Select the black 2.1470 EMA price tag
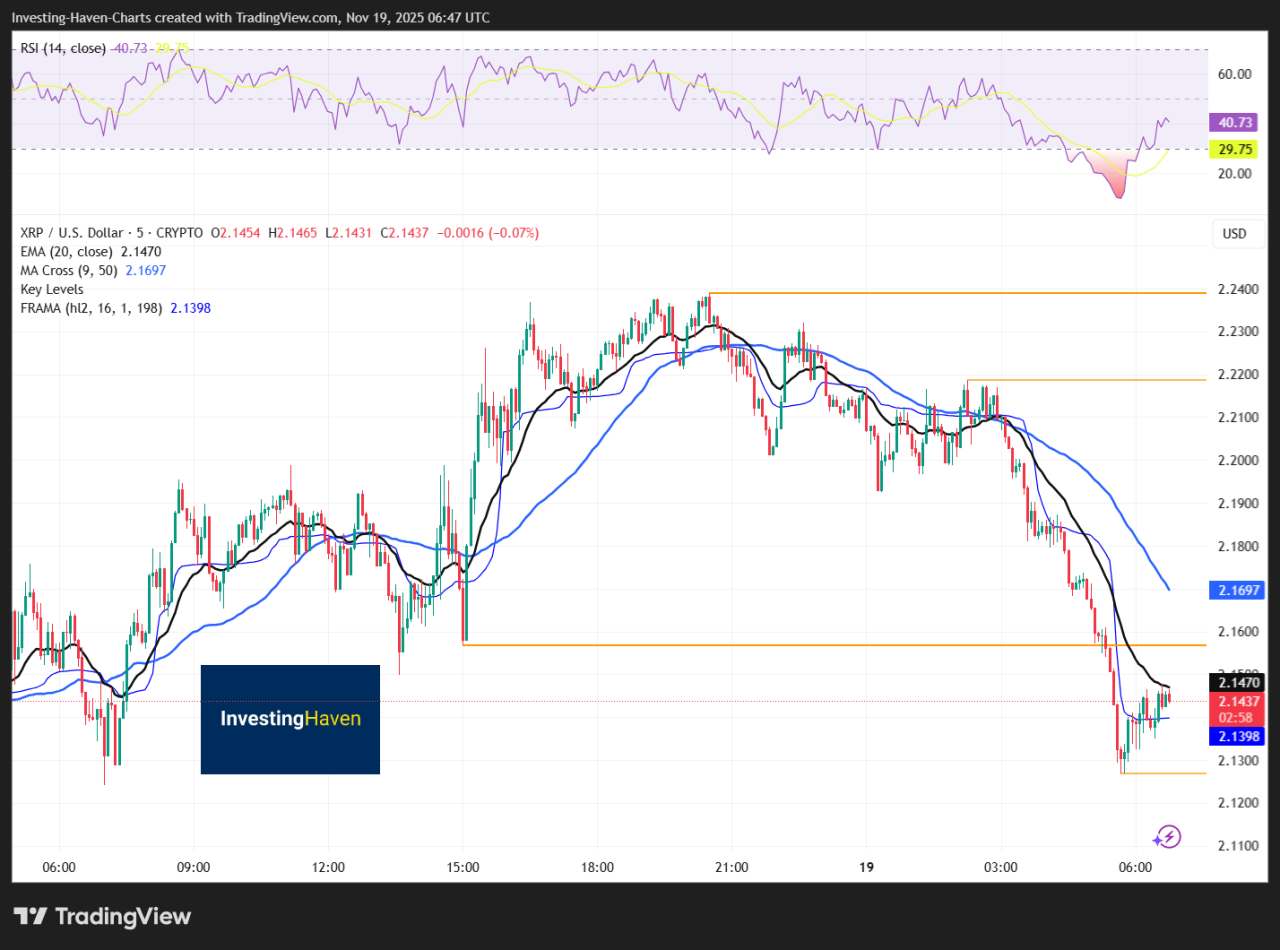The width and height of the screenshot is (1280, 950). (x=1237, y=683)
